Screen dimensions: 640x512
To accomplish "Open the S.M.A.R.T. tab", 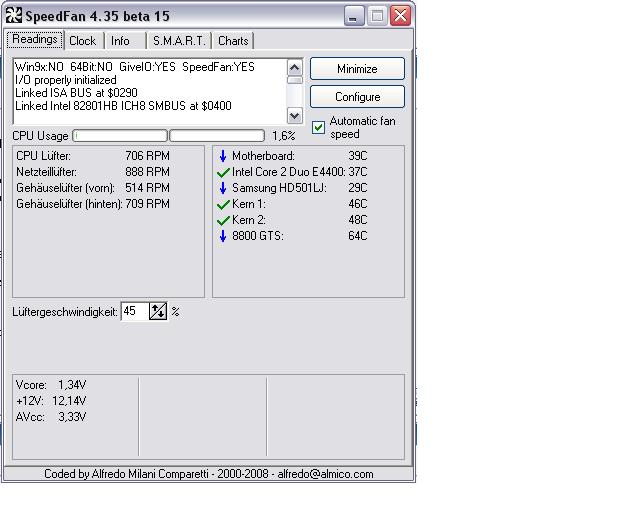I will click(x=179, y=41).
